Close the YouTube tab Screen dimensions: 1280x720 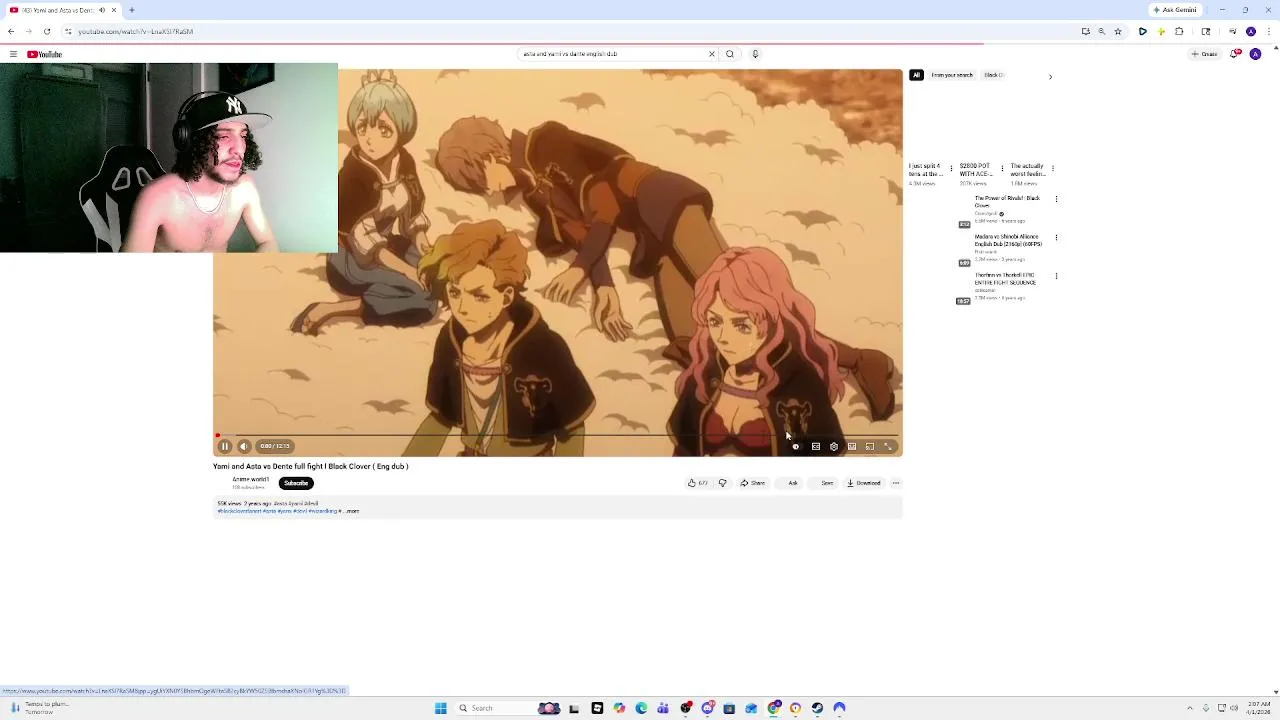pyautogui.click(x=114, y=10)
